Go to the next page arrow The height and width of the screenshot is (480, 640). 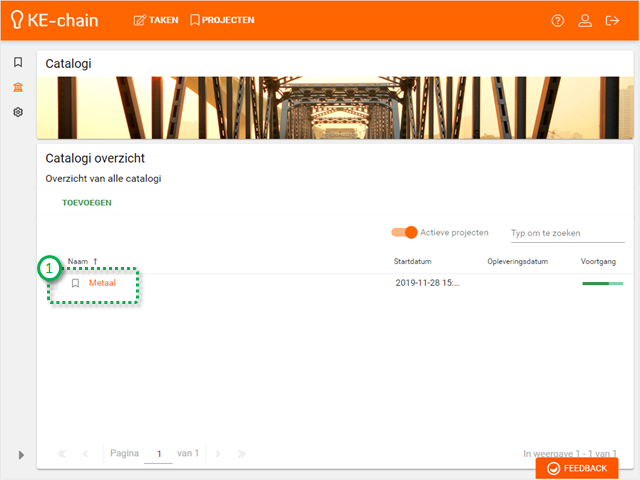pos(218,454)
